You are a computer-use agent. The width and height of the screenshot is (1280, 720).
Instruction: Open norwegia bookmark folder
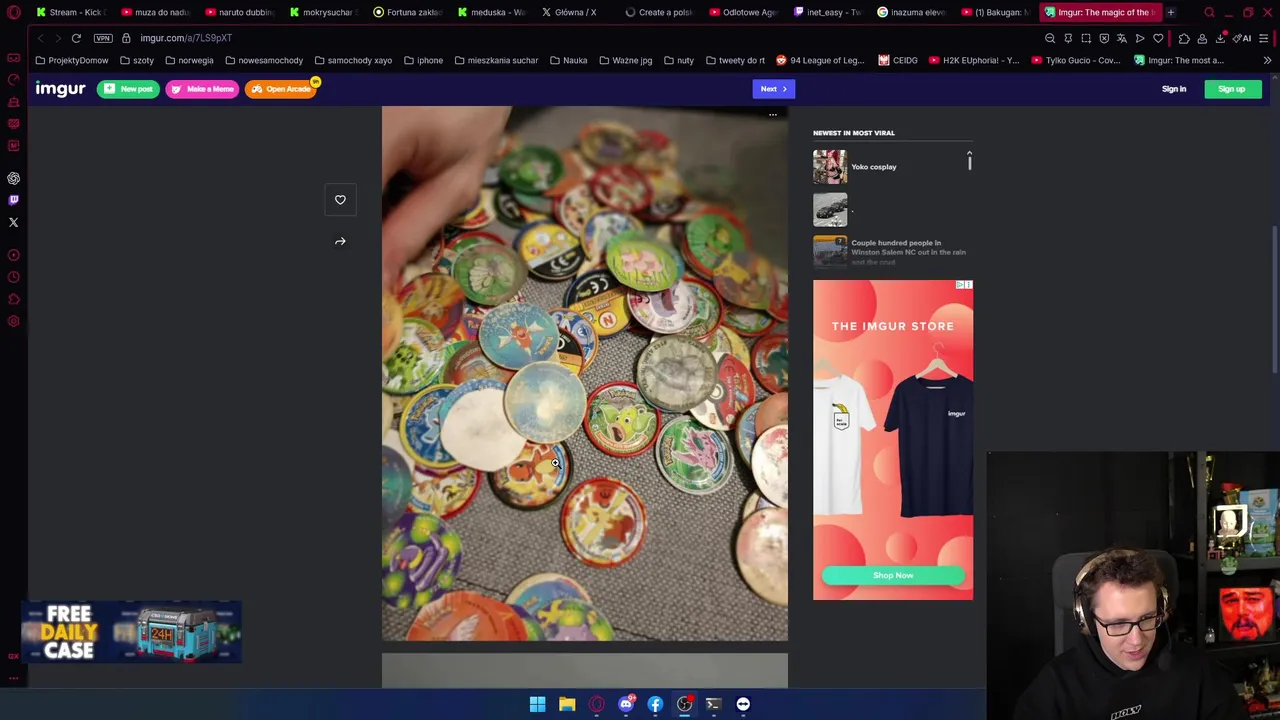(189, 60)
